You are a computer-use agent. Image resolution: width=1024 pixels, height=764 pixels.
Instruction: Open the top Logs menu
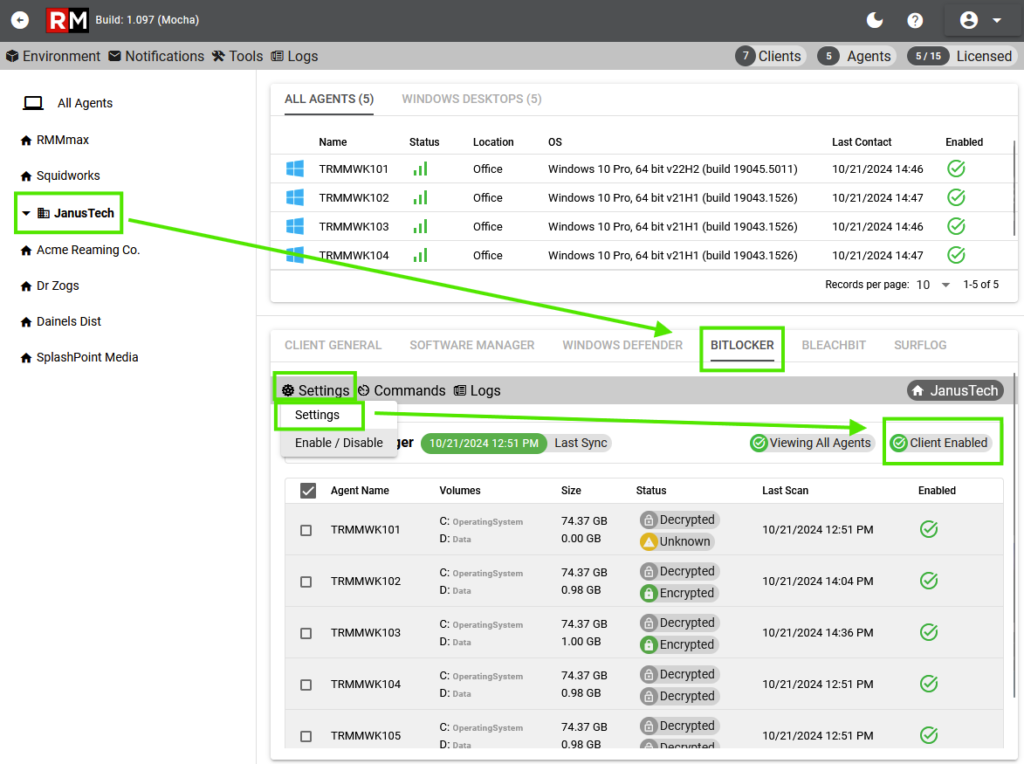[295, 56]
